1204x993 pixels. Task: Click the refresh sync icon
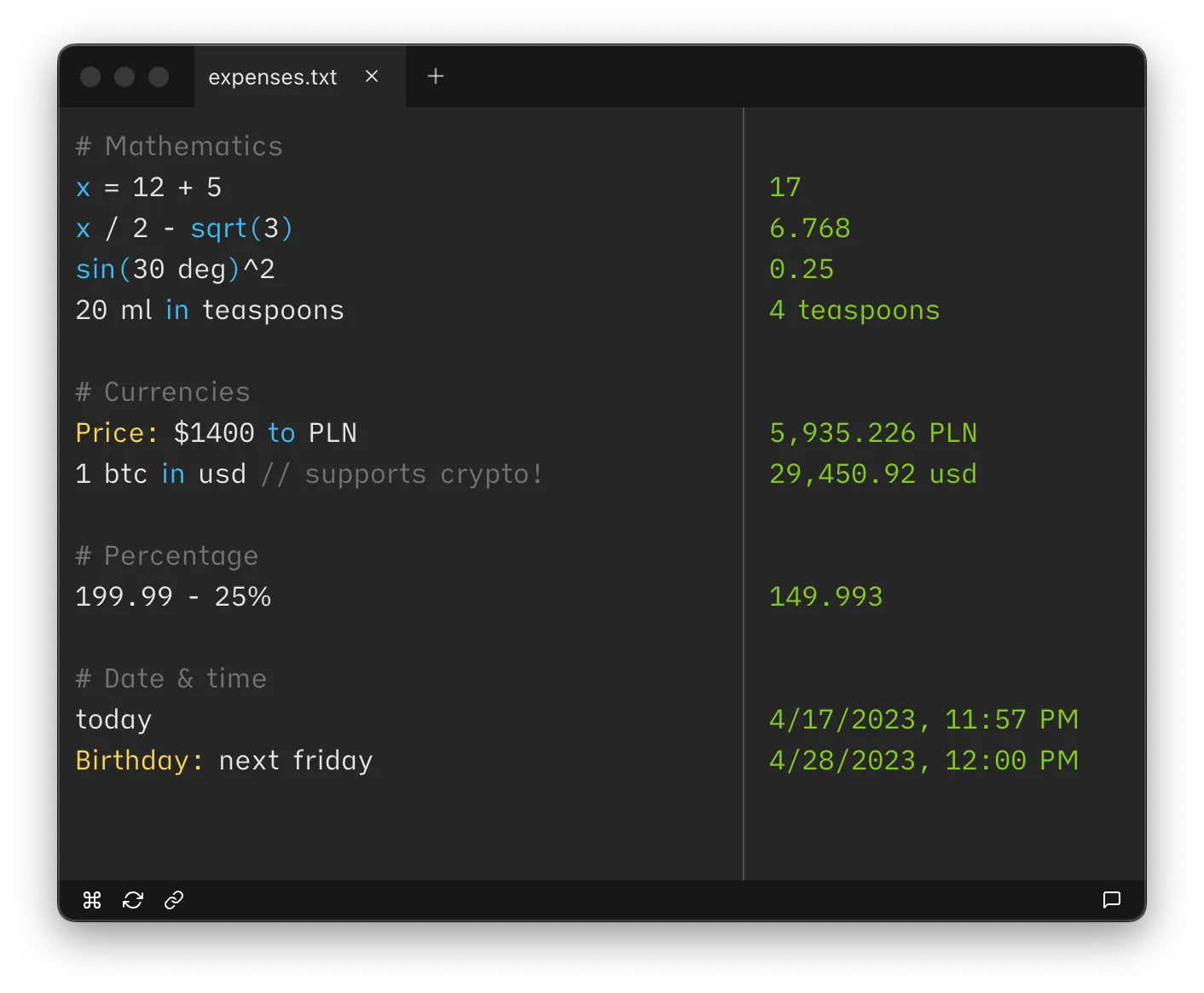[x=133, y=900]
